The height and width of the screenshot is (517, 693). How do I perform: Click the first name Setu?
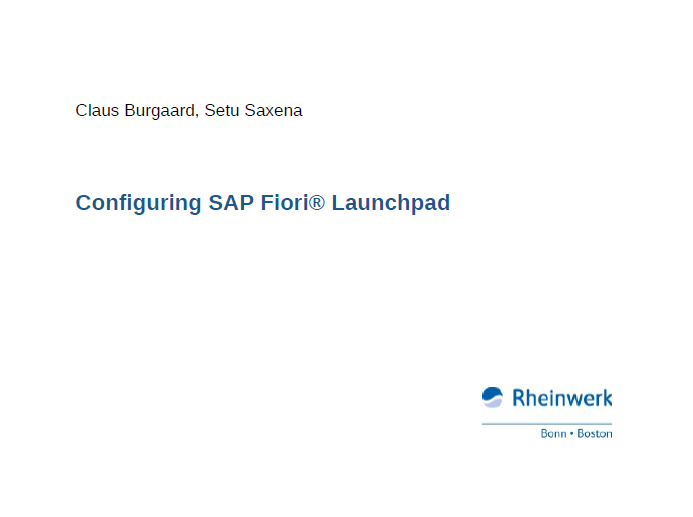222,110
